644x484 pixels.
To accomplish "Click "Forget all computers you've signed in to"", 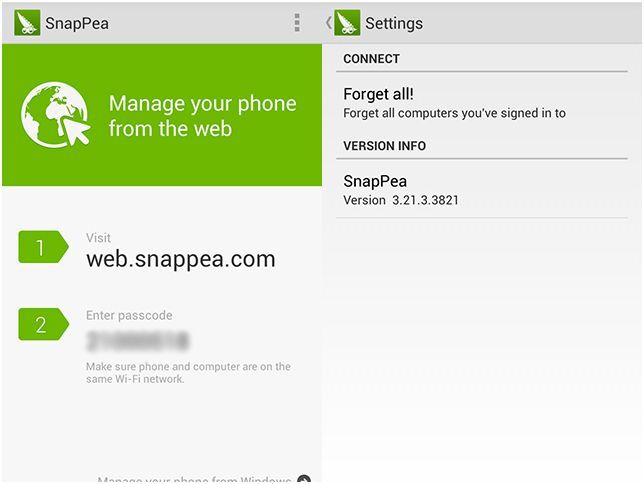I will [x=454, y=113].
